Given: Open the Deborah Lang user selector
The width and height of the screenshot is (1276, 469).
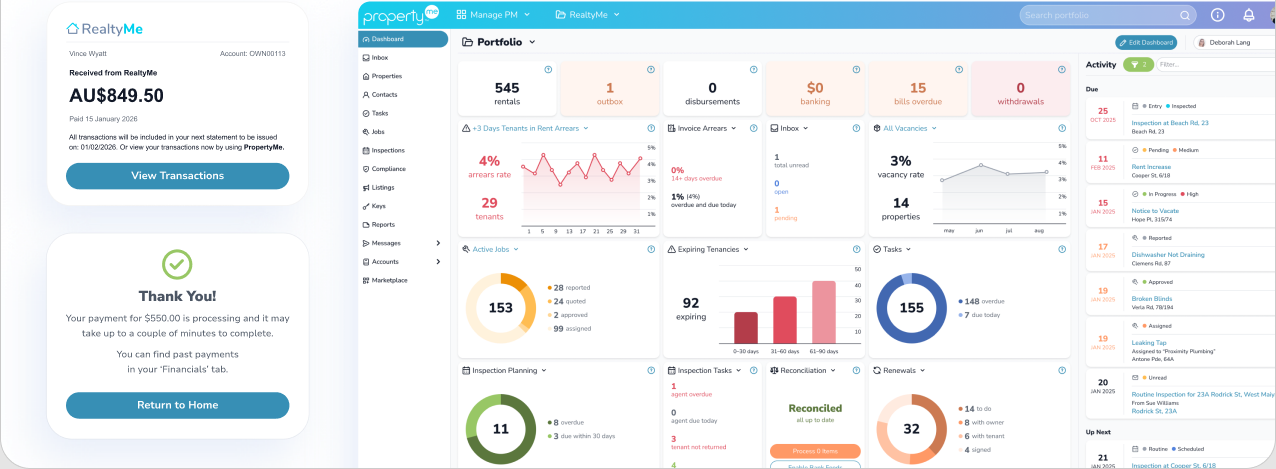Looking at the screenshot, I should click(x=1234, y=42).
